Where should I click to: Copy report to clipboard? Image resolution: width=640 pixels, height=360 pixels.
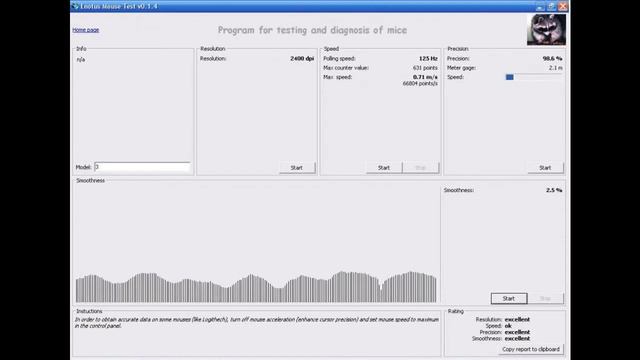[531, 349]
